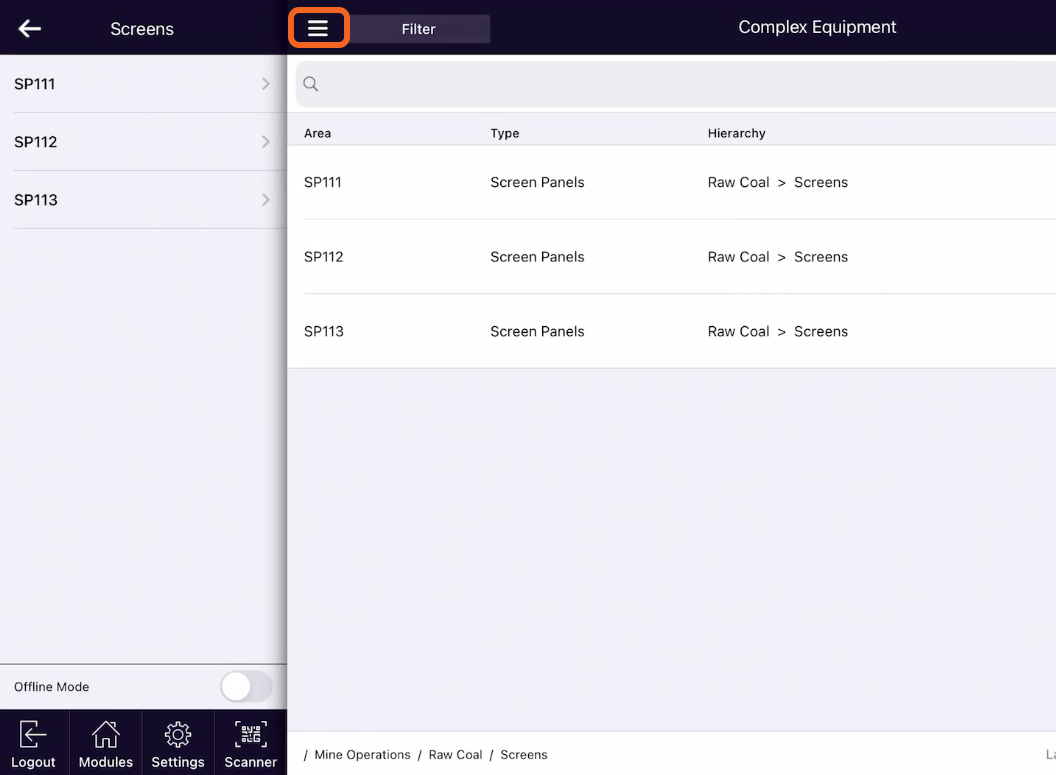The height and width of the screenshot is (775, 1056).
Task: Go back using the arrow in Screens header
Action: click(x=30, y=28)
